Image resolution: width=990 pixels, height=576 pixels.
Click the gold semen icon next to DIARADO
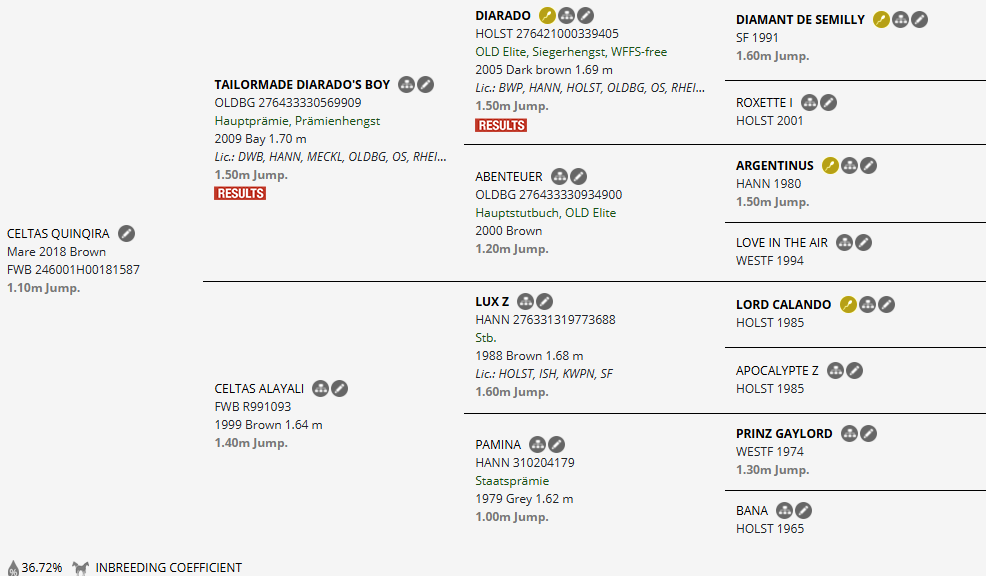click(547, 15)
